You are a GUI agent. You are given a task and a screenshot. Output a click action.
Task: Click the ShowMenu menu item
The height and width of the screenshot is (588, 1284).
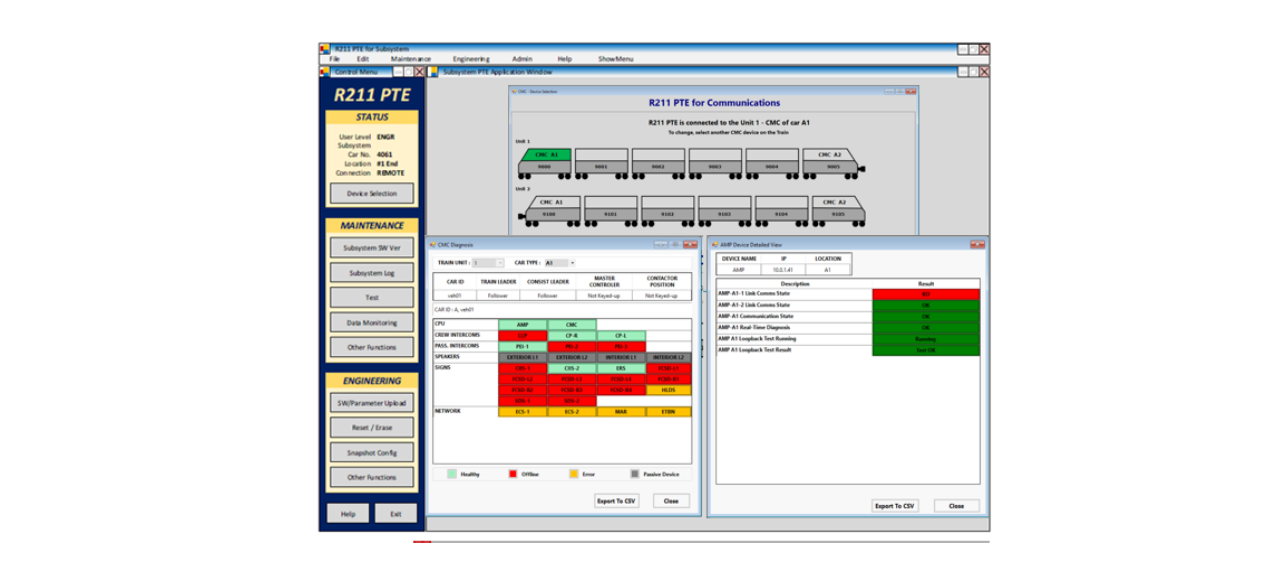click(x=616, y=59)
